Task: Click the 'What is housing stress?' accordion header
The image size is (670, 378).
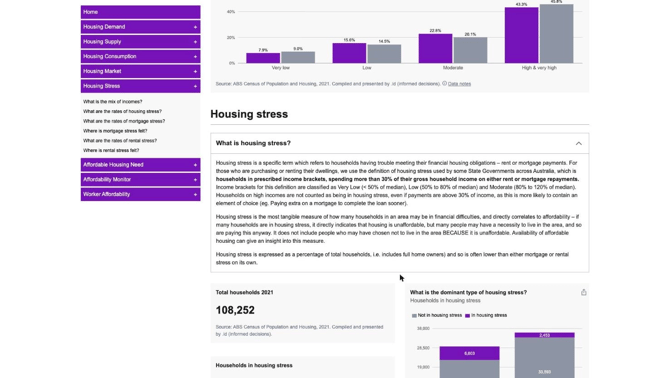Action: point(400,144)
